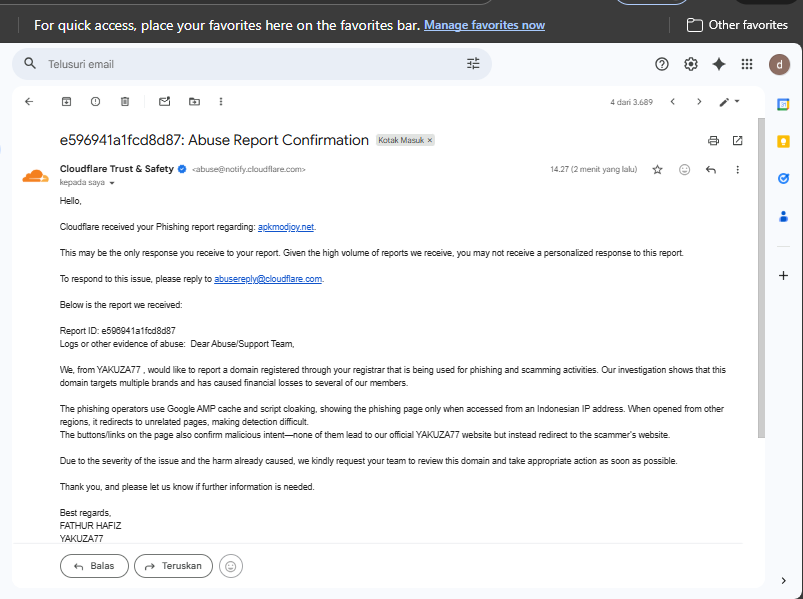Go to the older email arrow
803x599 pixels.
[699, 101]
